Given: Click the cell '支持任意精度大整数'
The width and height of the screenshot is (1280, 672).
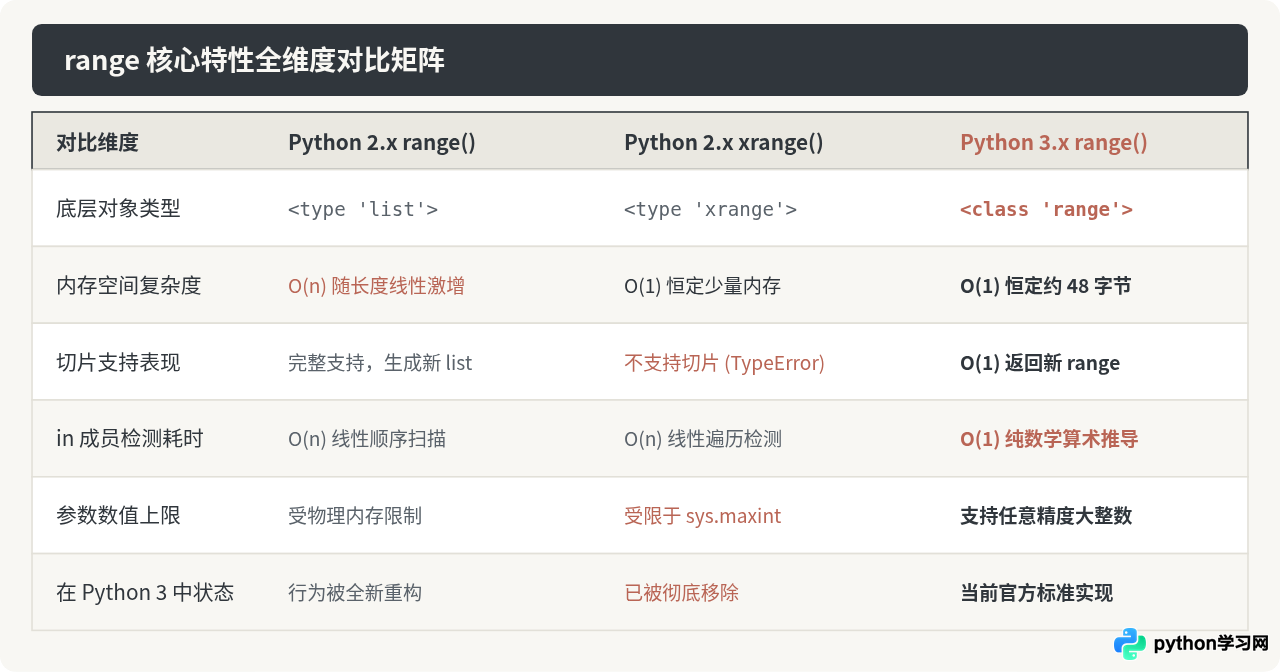Looking at the screenshot, I should 1046,516.
